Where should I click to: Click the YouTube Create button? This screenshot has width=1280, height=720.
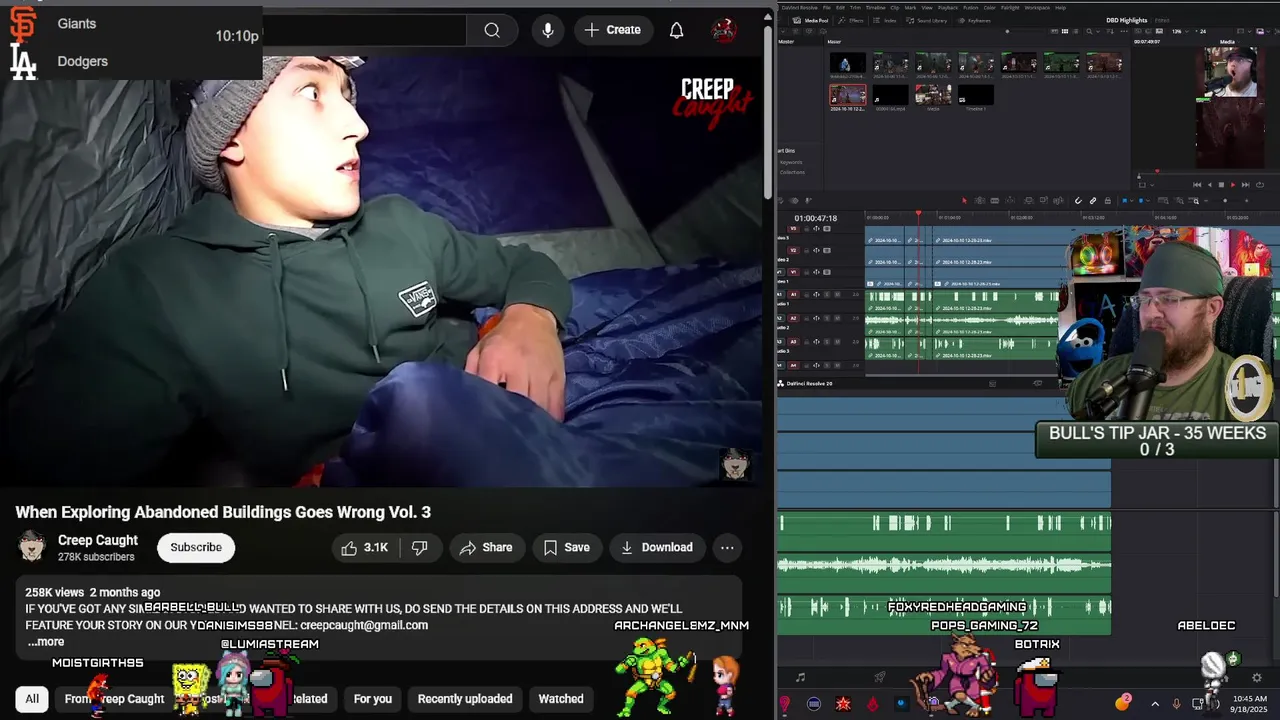click(612, 30)
